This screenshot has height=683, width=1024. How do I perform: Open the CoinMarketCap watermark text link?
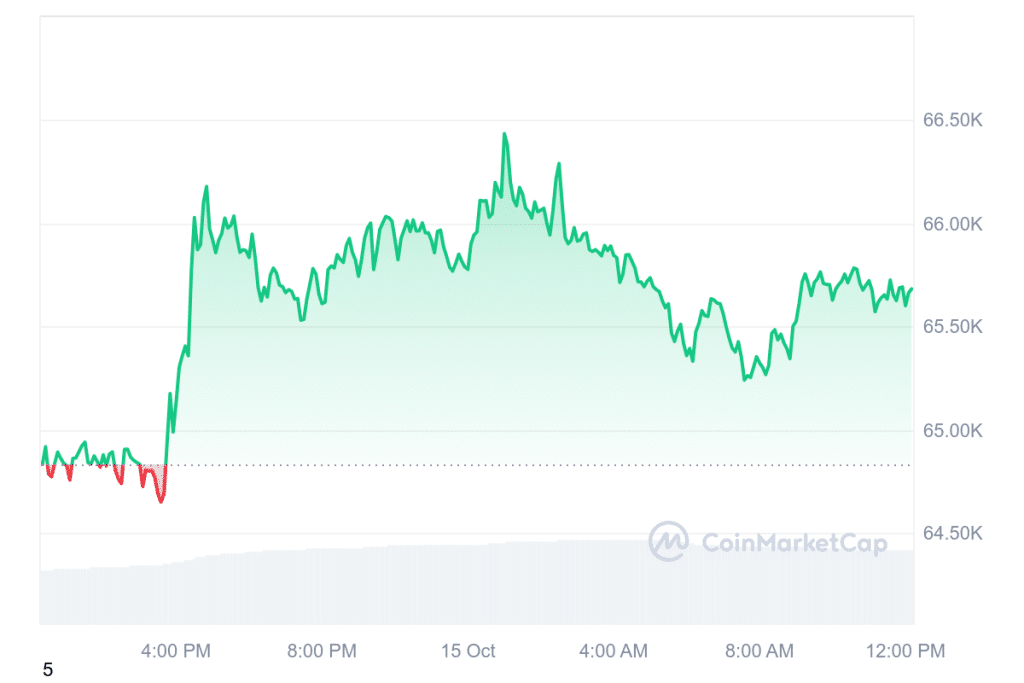(794, 543)
